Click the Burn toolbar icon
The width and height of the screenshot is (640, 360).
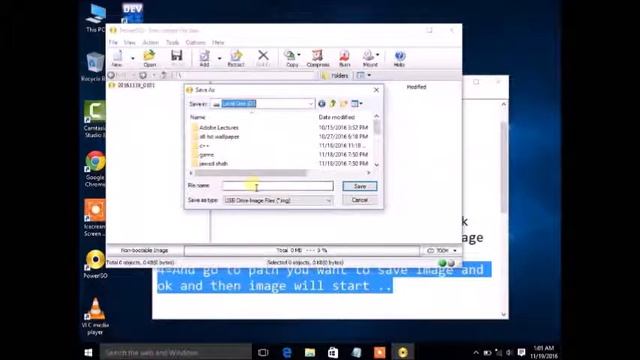click(x=344, y=58)
